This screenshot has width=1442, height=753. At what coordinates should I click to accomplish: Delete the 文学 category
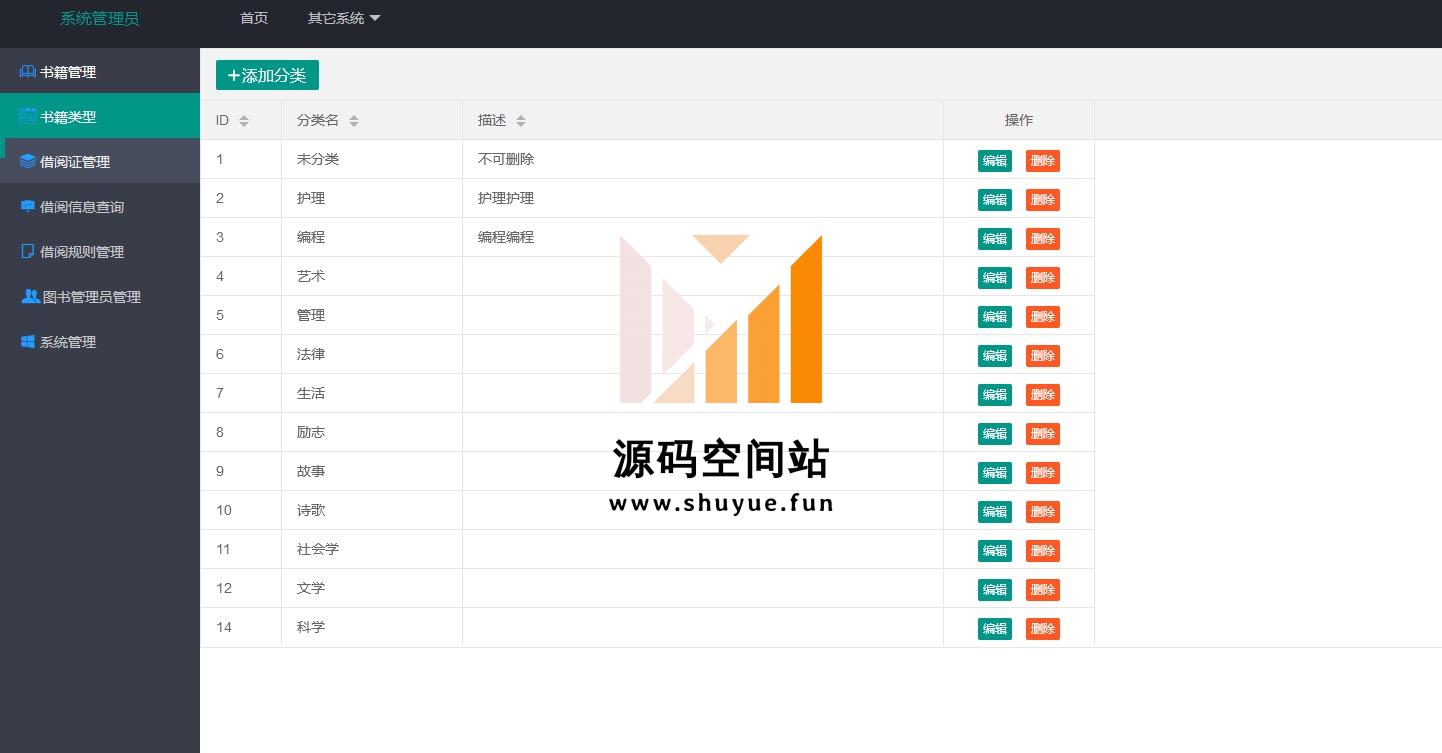1043,590
